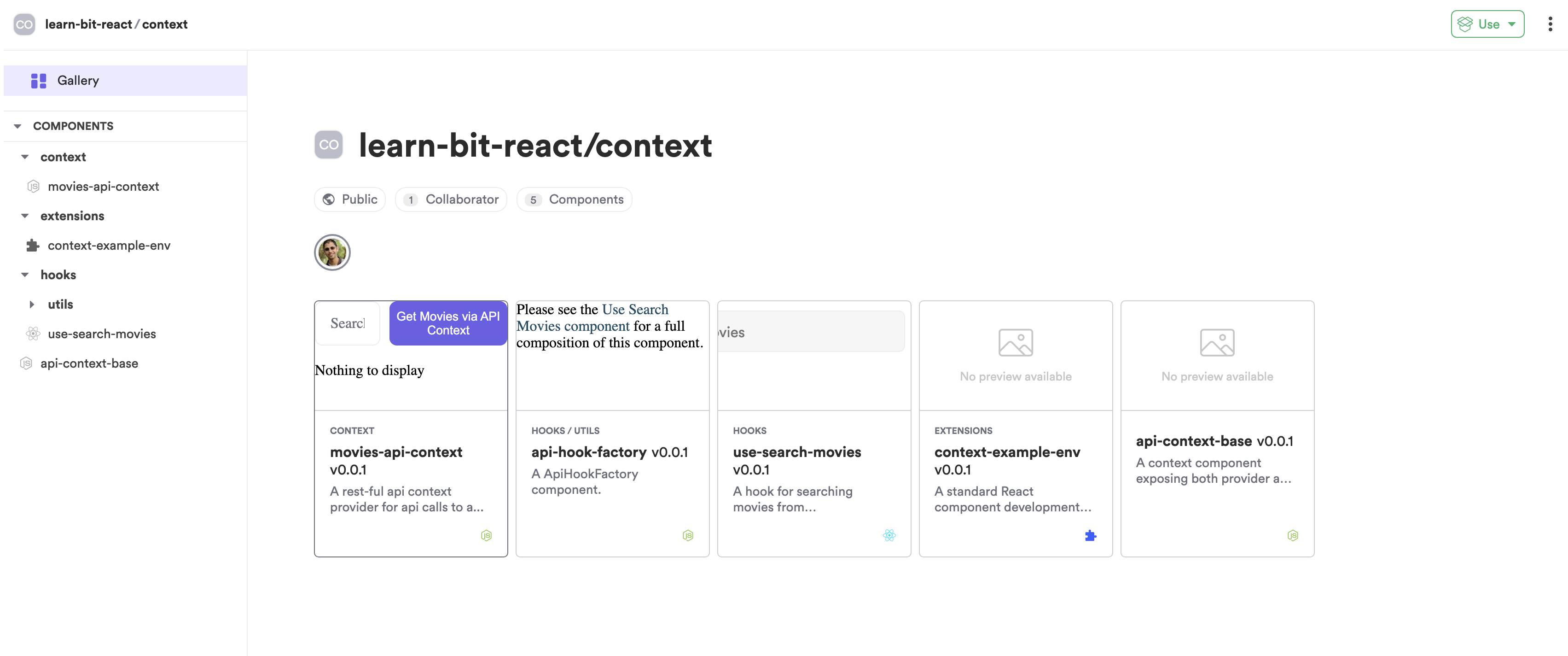Open api-context-base in sidebar tree

coord(89,363)
